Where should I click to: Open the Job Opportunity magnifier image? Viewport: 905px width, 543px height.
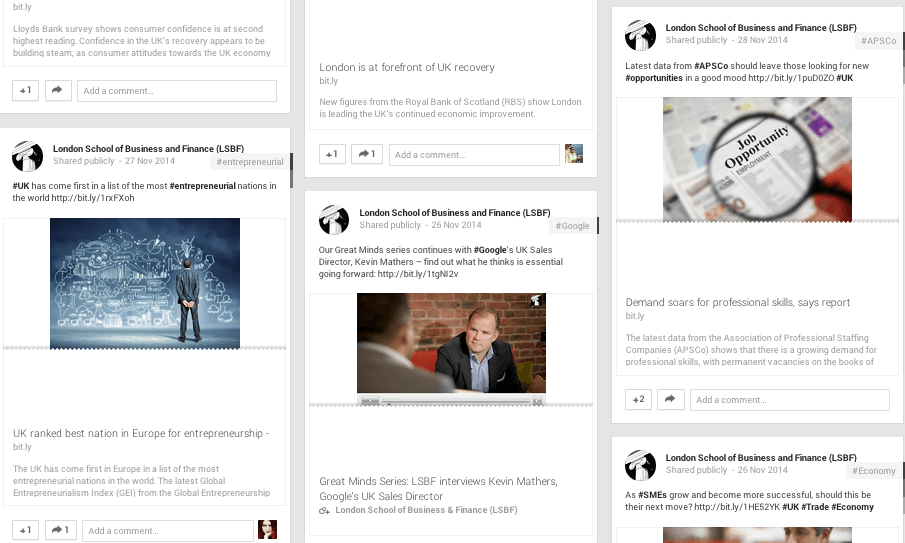(x=756, y=158)
